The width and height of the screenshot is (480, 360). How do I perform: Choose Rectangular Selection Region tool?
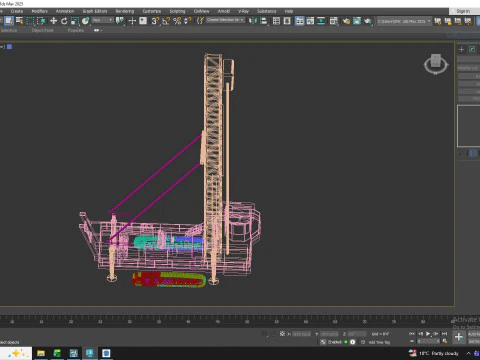coord(30,21)
